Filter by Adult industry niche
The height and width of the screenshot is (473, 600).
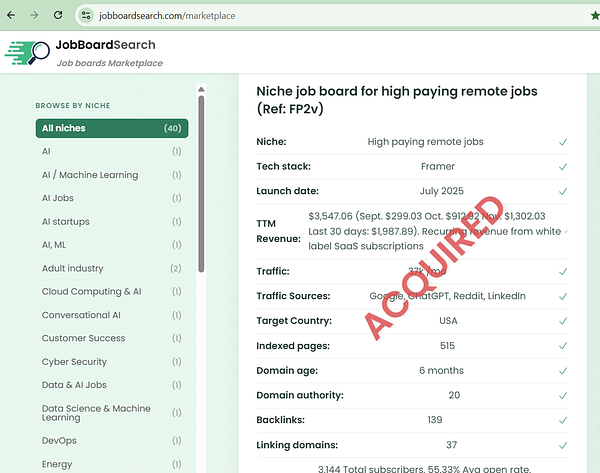(x=112, y=268)
